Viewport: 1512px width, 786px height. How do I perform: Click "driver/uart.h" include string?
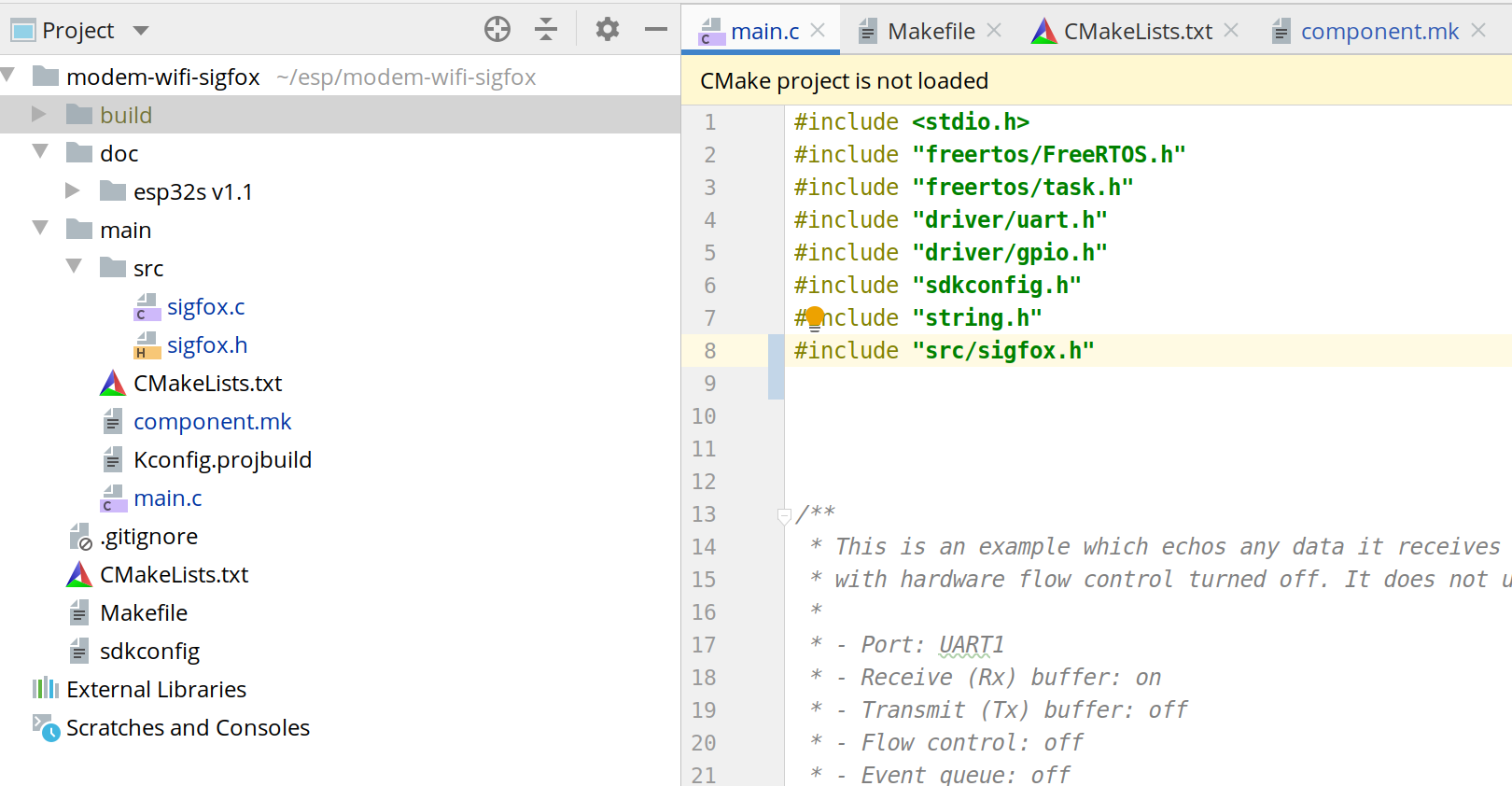tap(1010, 220)
